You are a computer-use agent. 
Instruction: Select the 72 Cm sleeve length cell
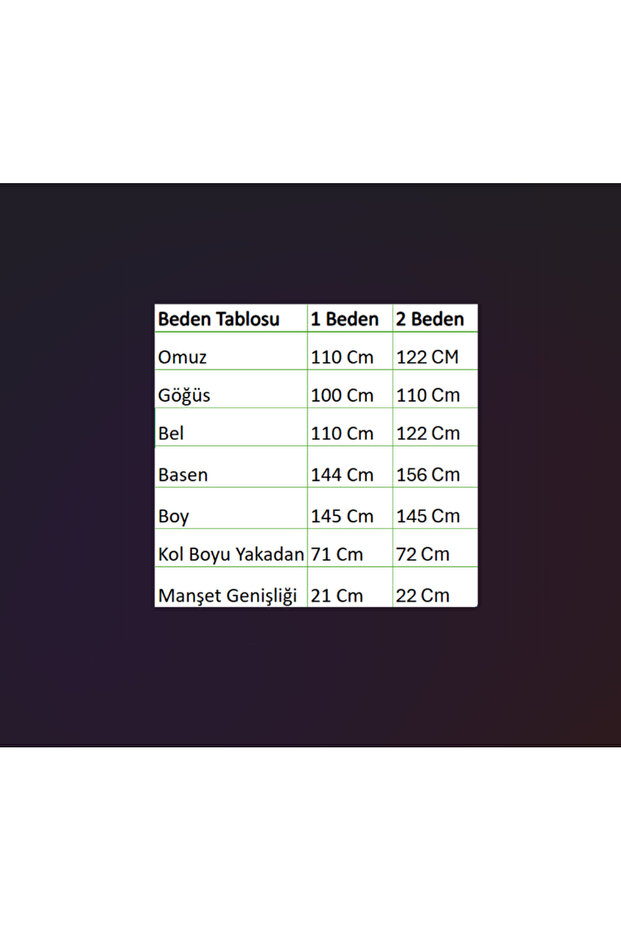point(423,553)
